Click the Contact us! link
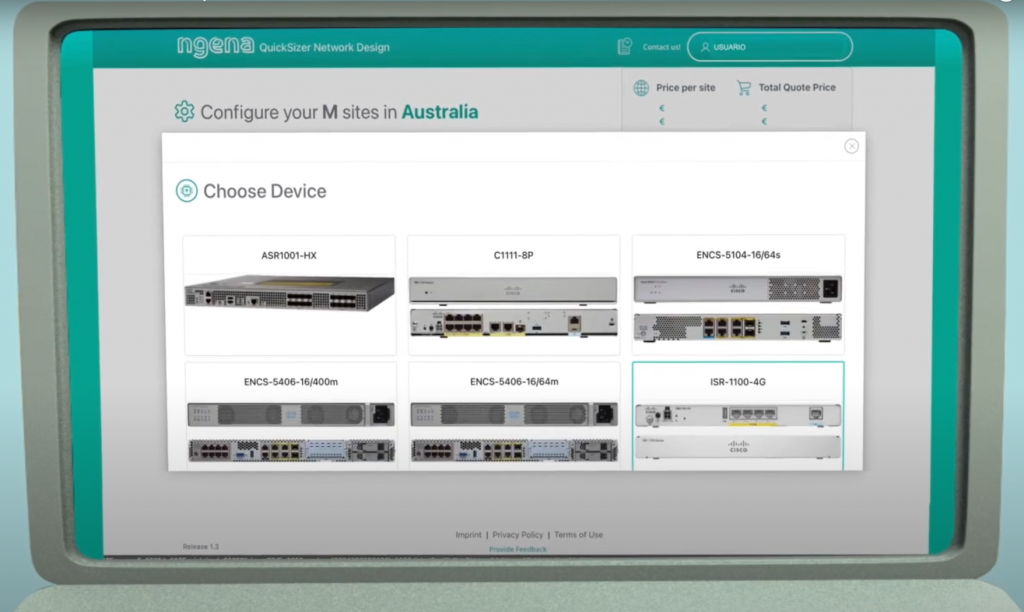The width and height of the screenshot is (1024, 612). (661, 47)
